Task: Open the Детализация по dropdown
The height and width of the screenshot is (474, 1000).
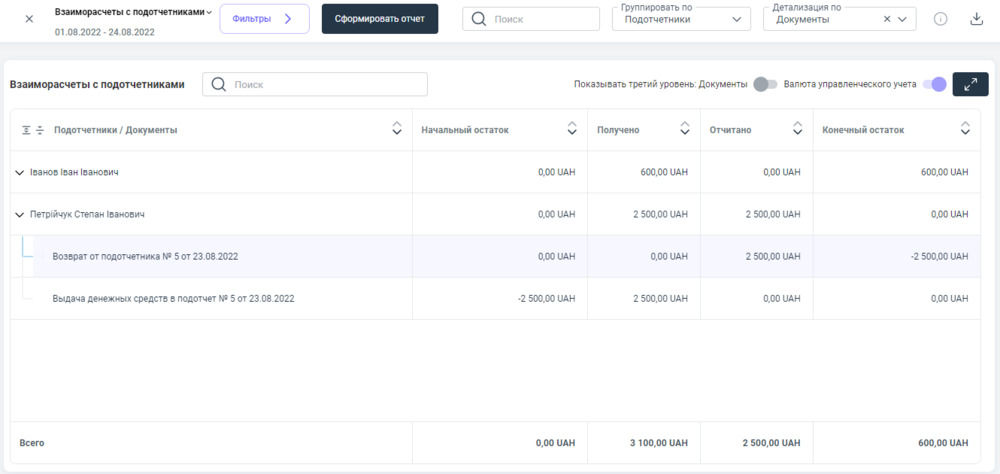Action: click(x=903, y=19)
